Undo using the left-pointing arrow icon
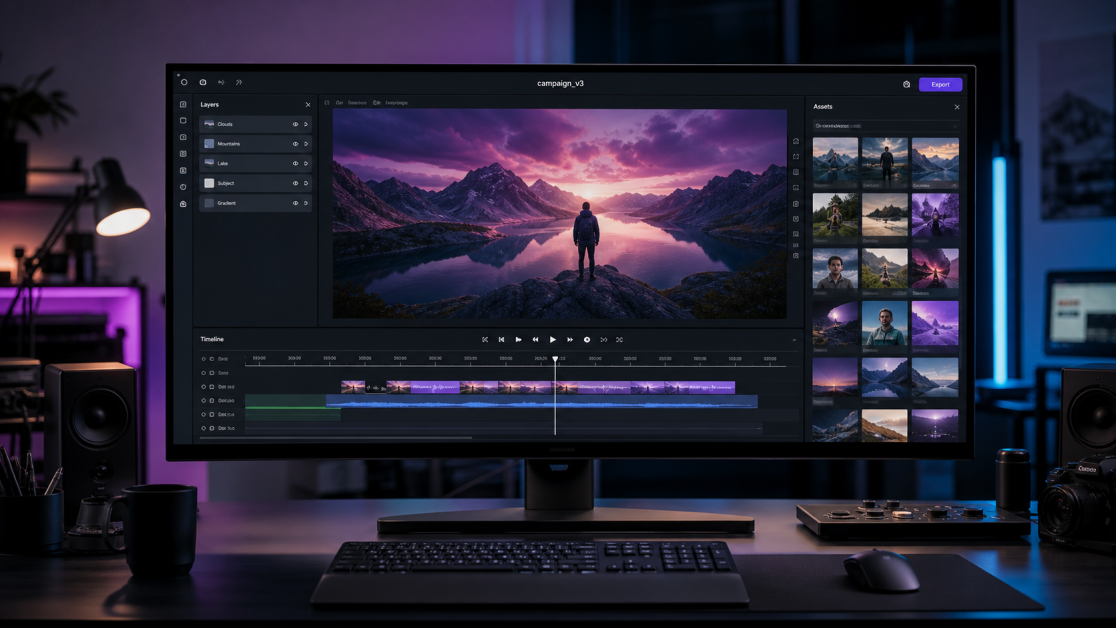Viewport: 1116px width, 628px height. point(221,83)
